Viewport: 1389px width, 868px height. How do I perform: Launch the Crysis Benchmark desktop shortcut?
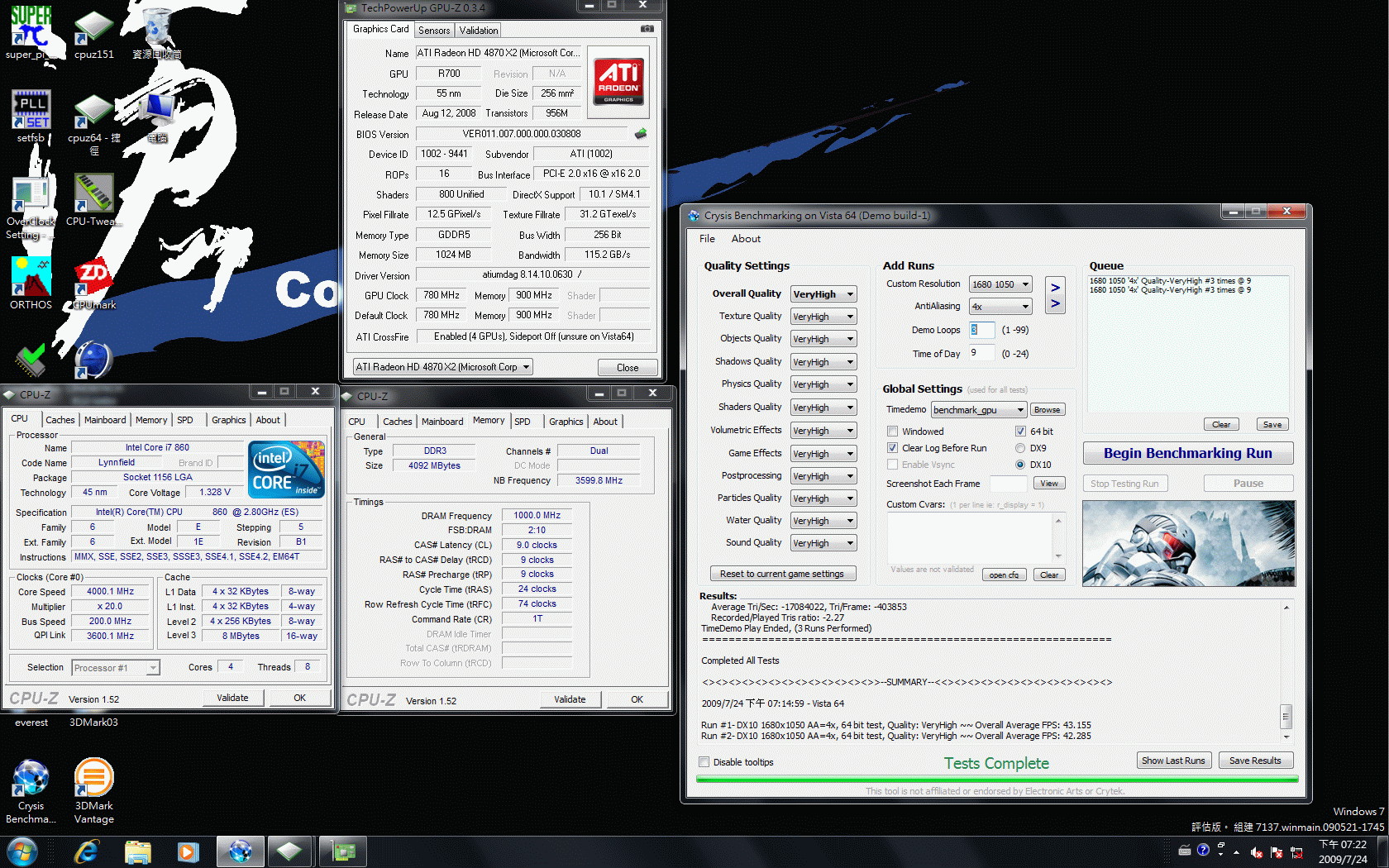pyautogui.click(x=31, y=777)
